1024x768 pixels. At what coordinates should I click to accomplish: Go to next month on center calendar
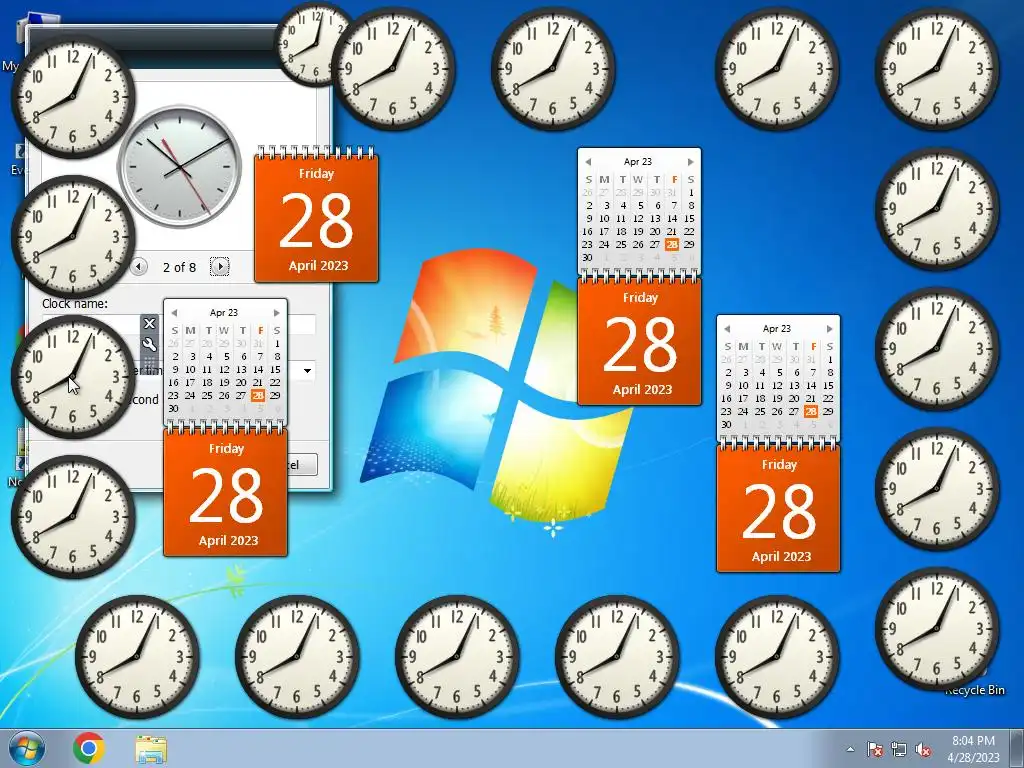click(x=691, y=161)
